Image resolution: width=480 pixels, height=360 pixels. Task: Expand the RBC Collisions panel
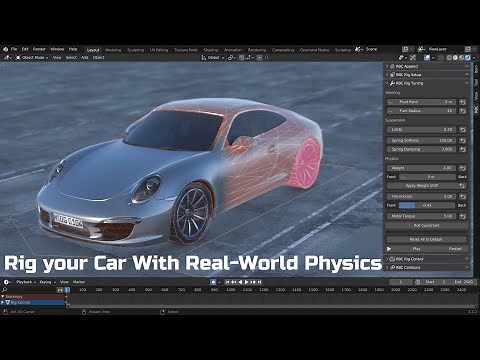[428, 267]
